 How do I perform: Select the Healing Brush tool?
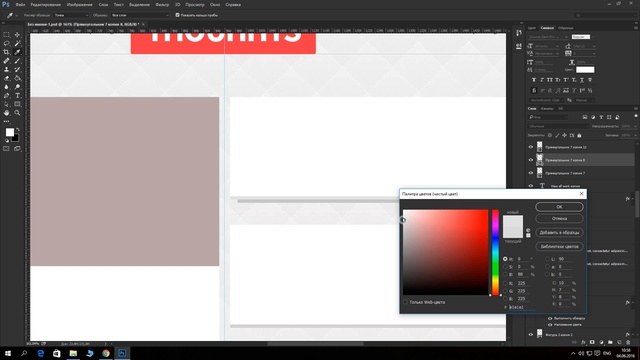tap(7, 61)
